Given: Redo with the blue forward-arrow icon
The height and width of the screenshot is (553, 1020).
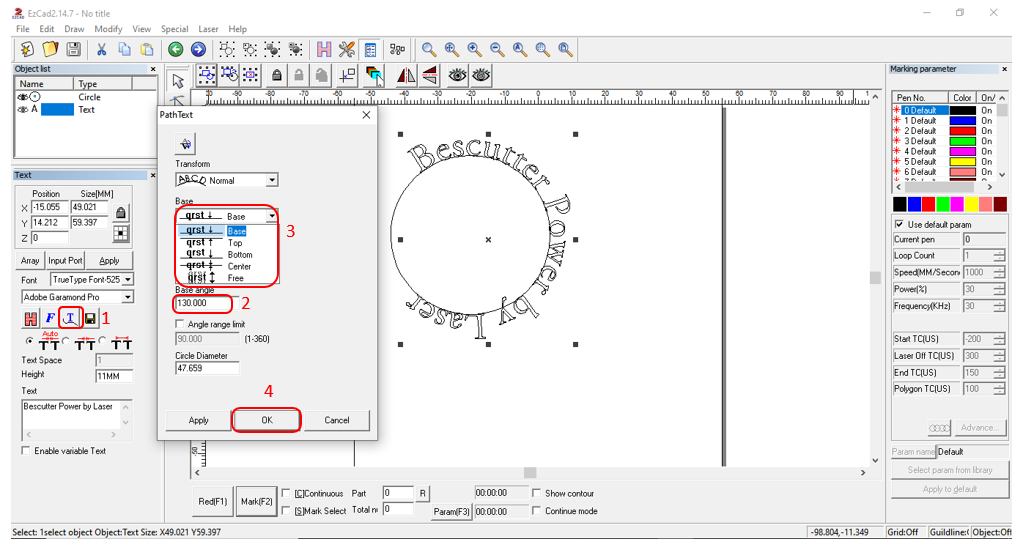Looking at the screenshot, I should (x=198, y=49).
